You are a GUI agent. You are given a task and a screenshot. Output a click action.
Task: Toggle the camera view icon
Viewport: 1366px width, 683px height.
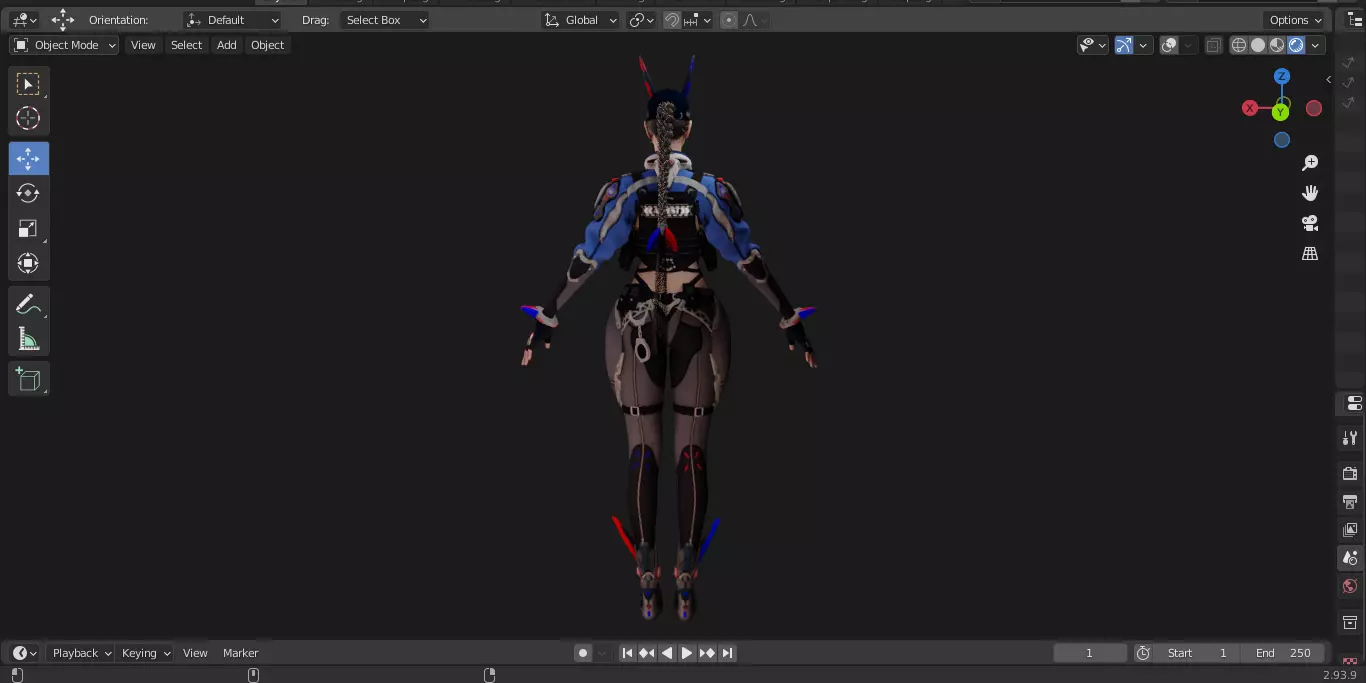[x=1310, y=223]
